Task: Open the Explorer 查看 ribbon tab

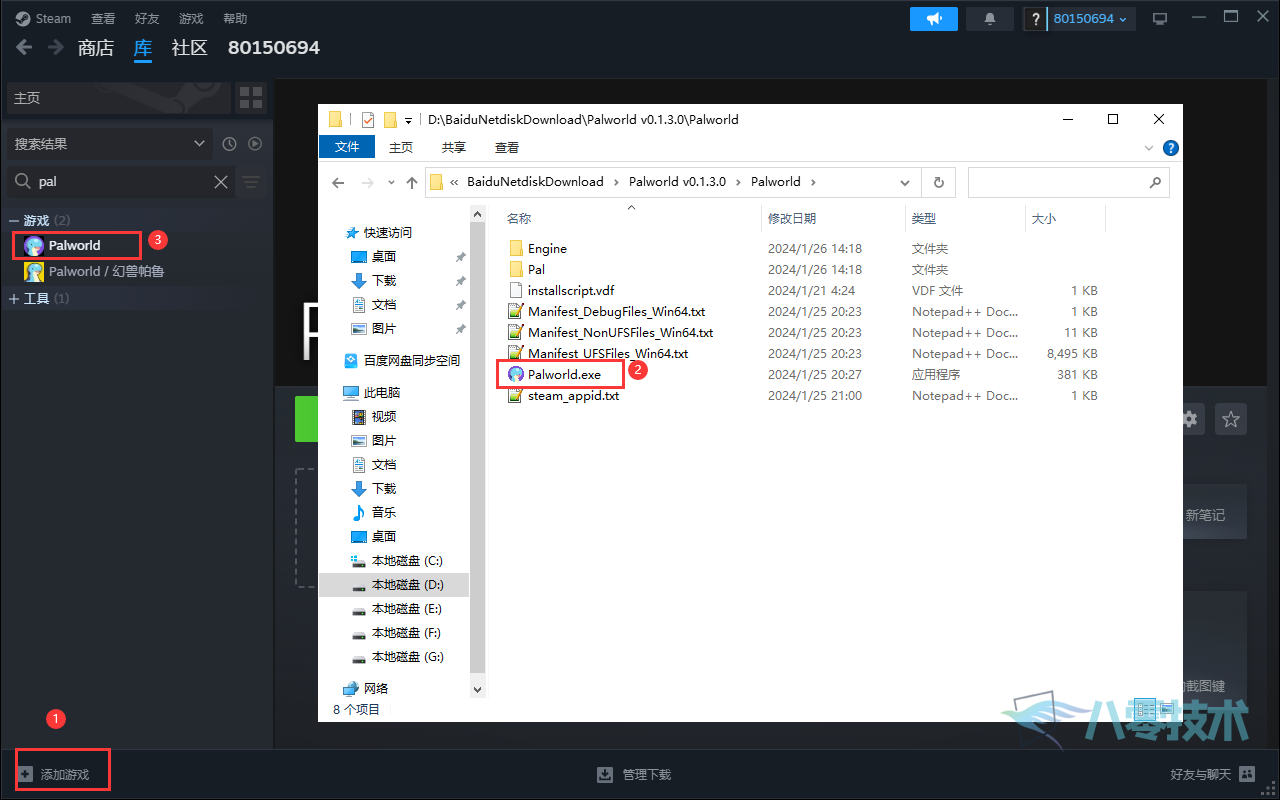Action: 507,147
